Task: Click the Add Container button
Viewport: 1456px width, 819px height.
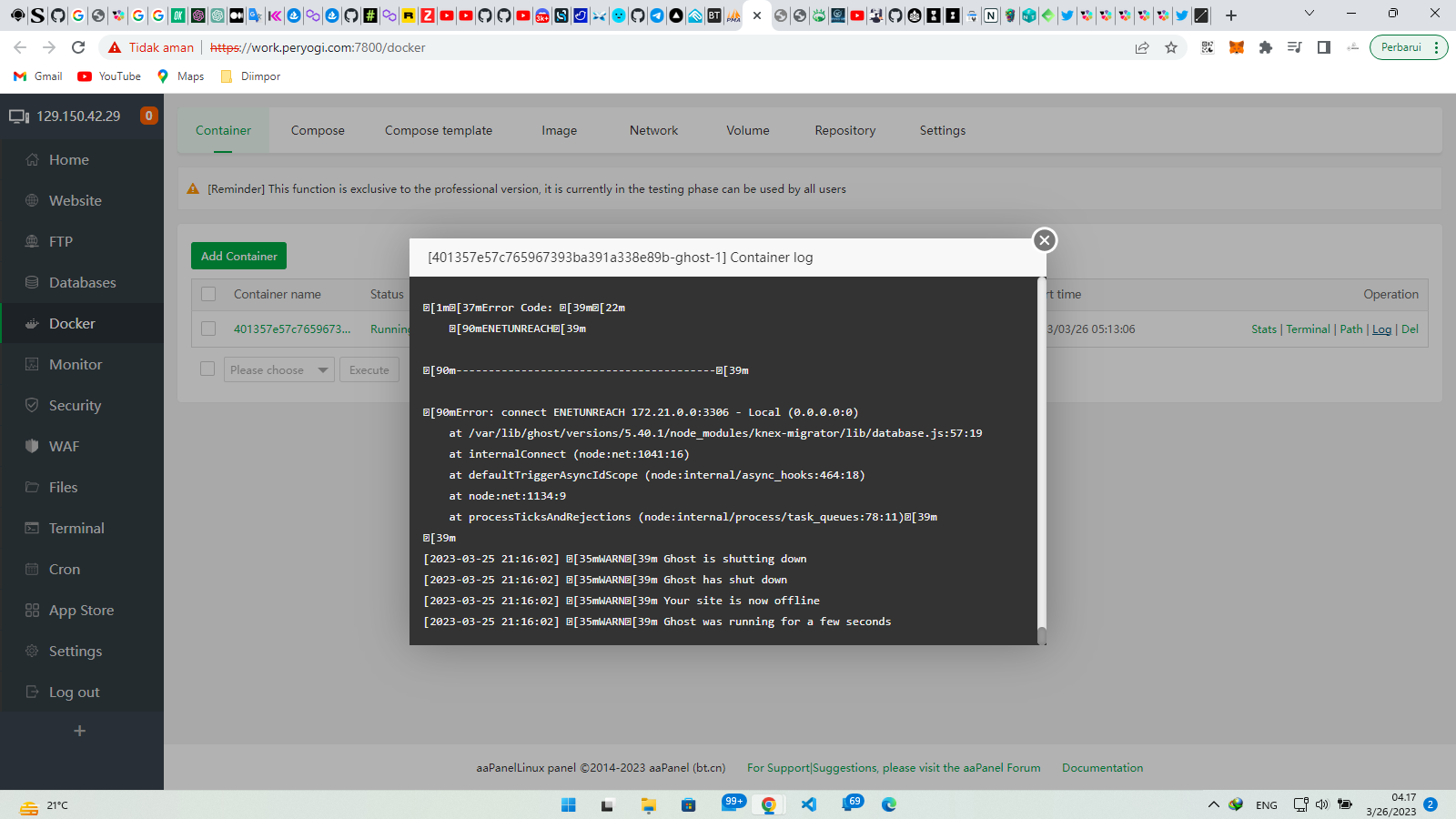Action: coord(238,257)
